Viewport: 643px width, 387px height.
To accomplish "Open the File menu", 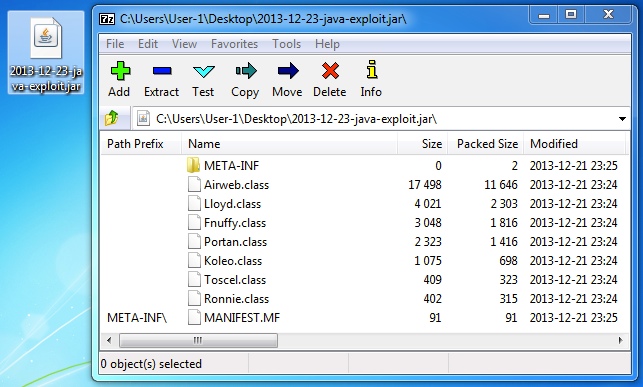I will pyautogui.click(x=115, y=44).
